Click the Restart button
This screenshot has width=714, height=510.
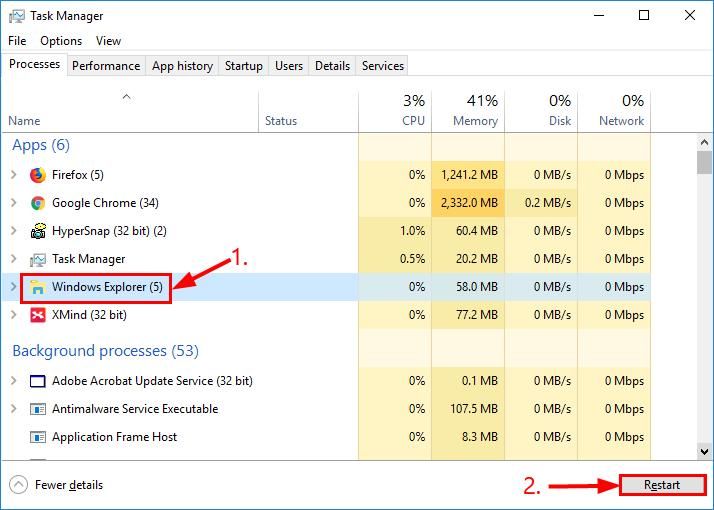662,485
